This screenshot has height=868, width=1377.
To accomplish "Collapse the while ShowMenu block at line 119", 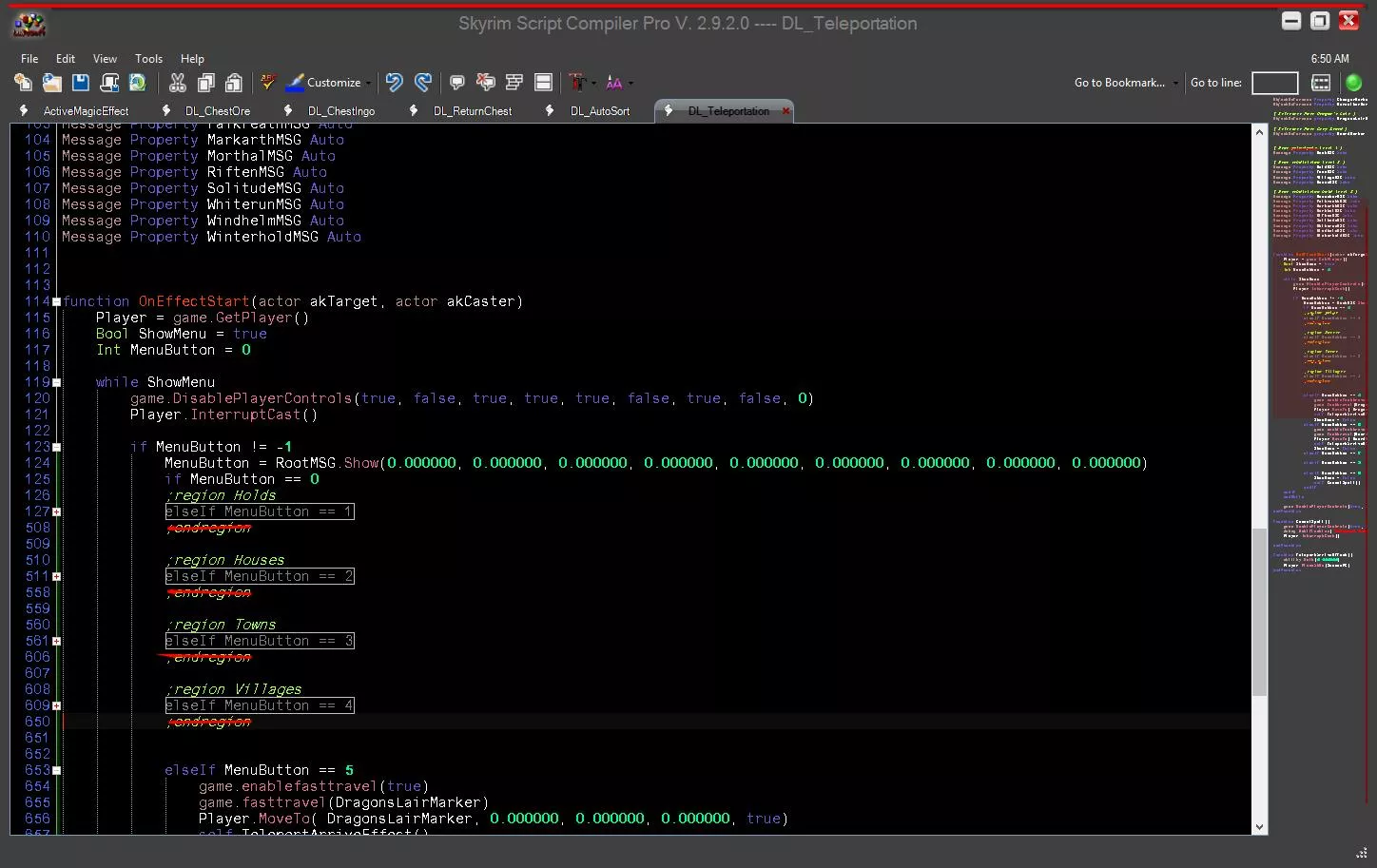I will (x=56, y=382).
